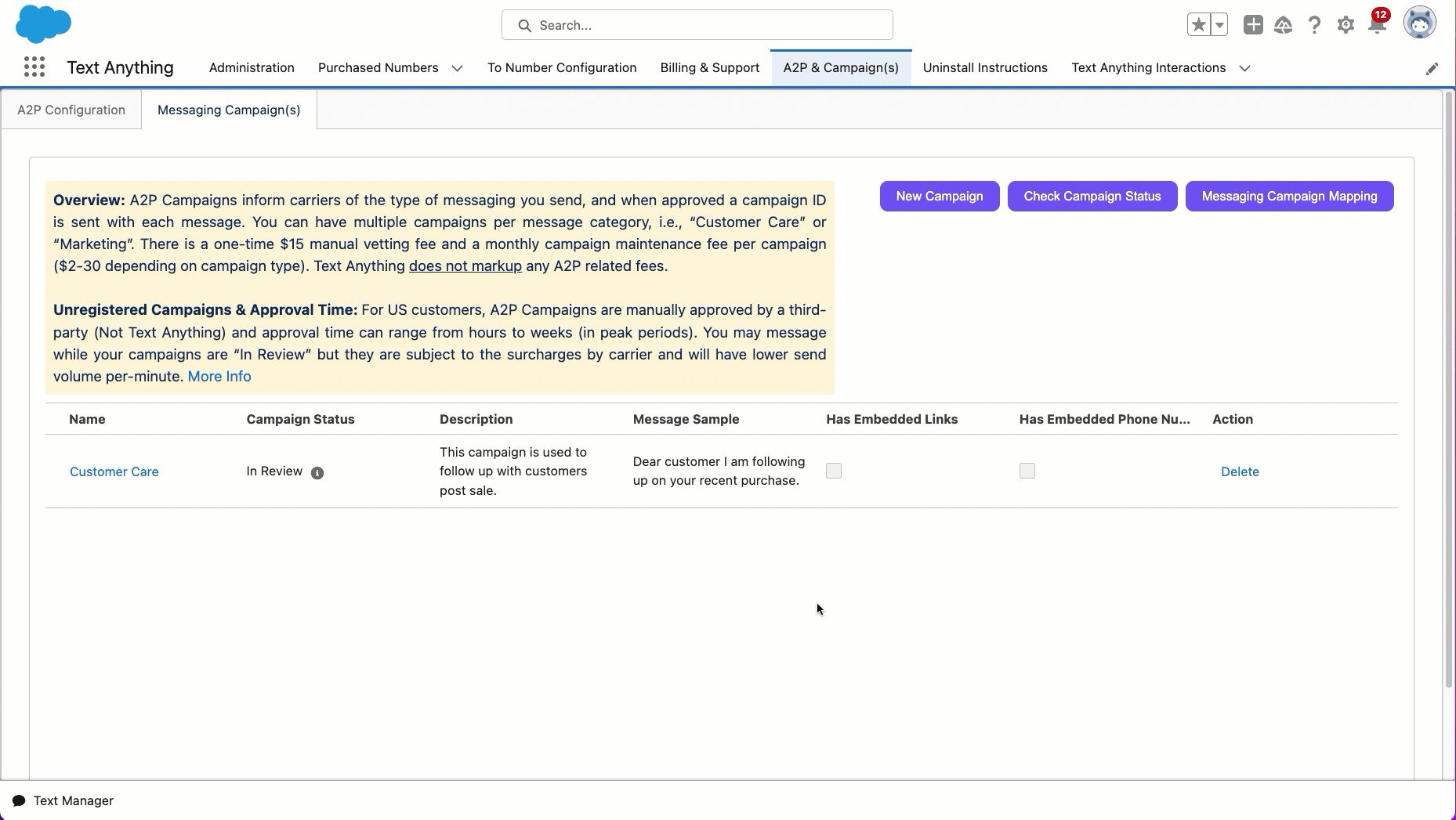Click into the global Search field
The image size is (1456, 820).
(697, 25)
